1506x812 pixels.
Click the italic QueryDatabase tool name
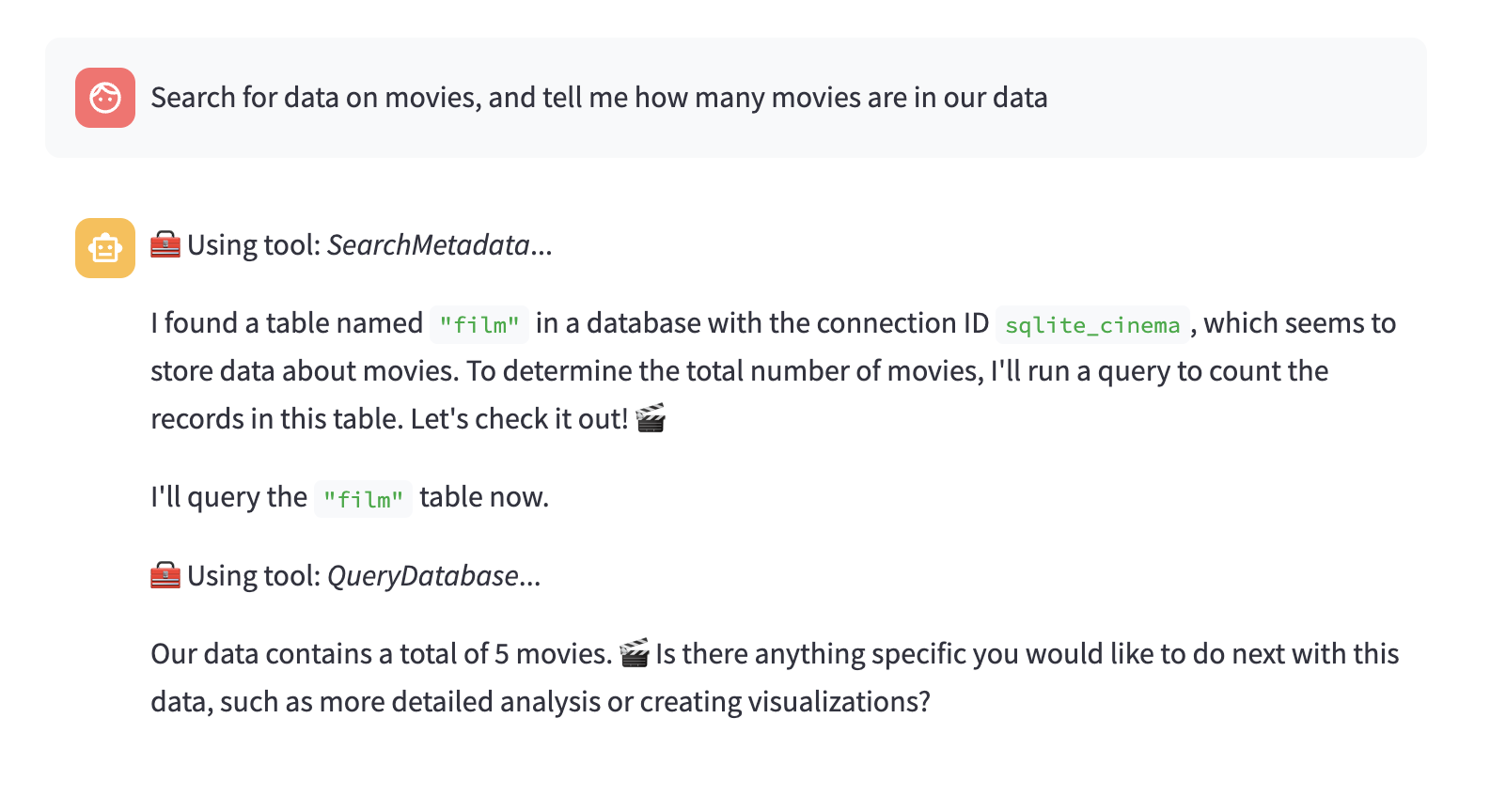423,576
